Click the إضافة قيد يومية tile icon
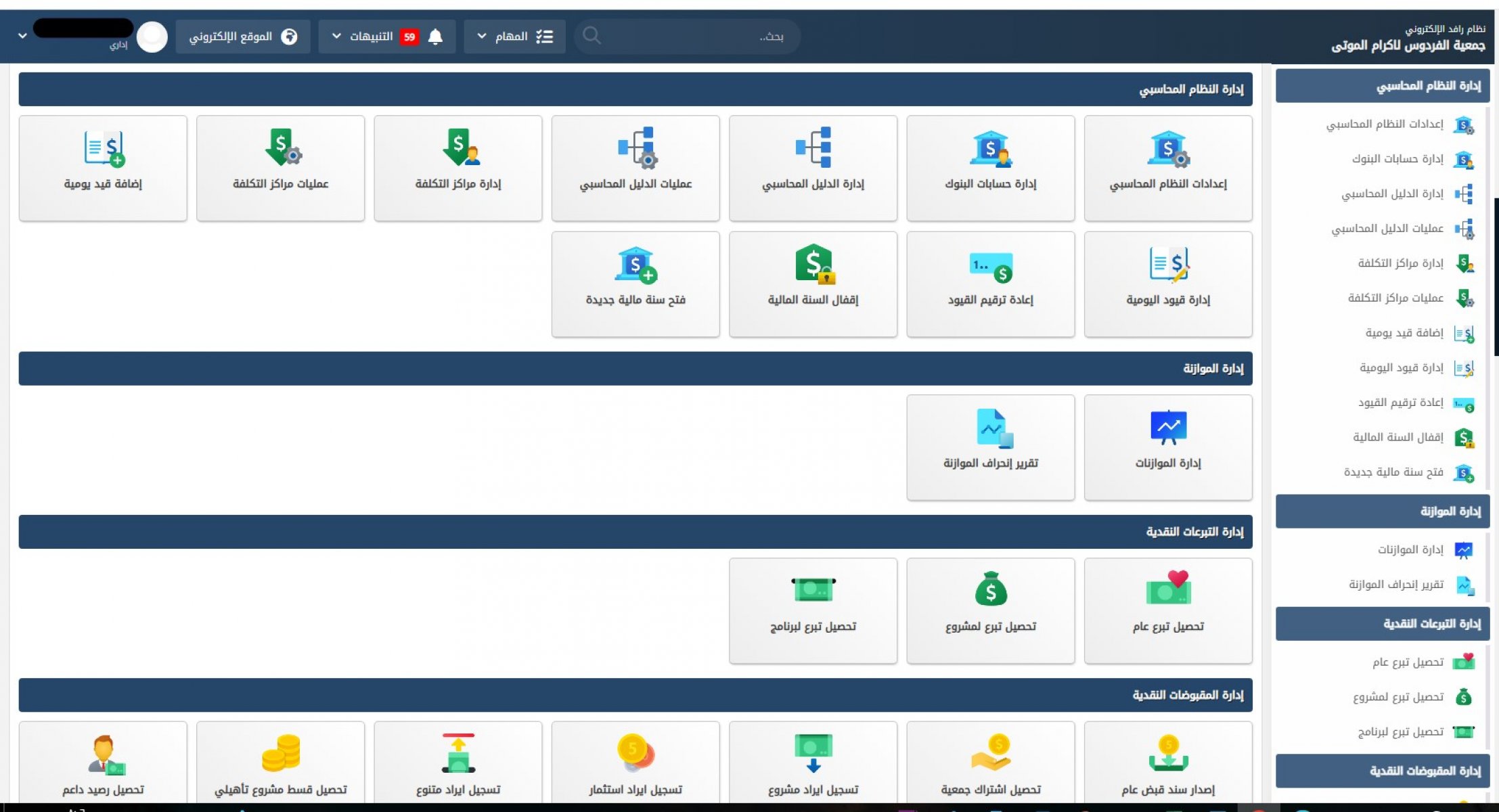 pyautogui.click(x=104, y=149)
